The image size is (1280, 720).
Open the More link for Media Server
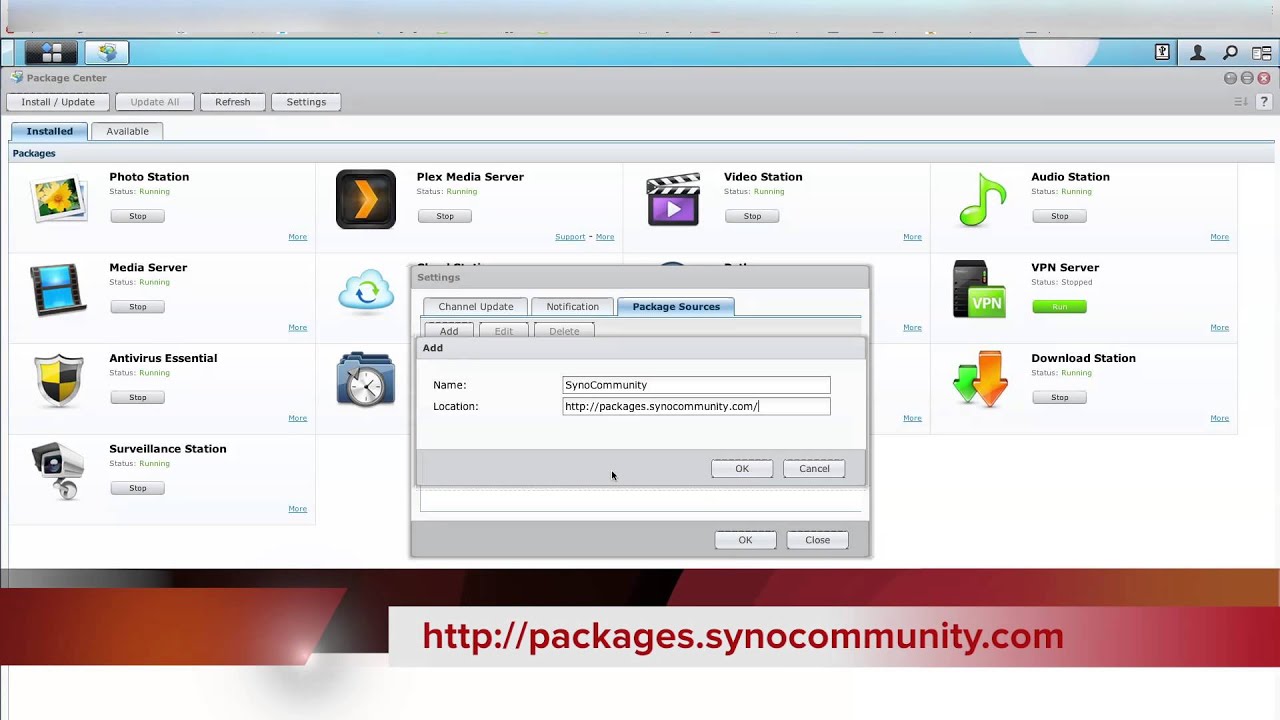click(297, 328)
